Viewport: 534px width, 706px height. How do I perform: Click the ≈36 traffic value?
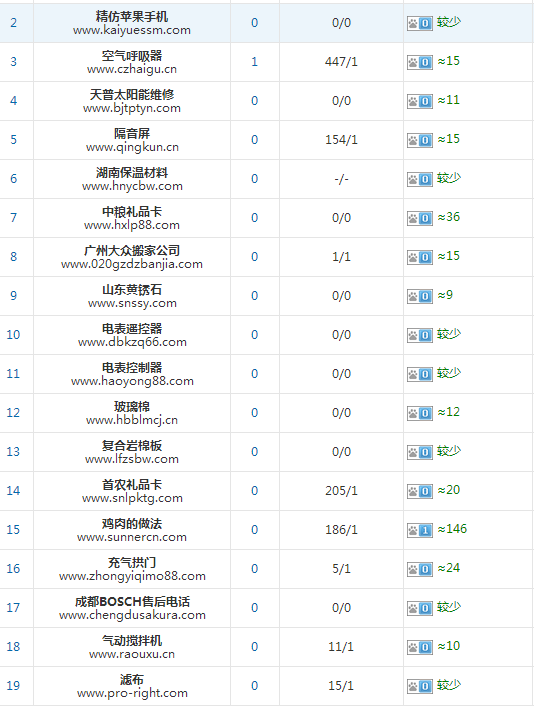click(x=448, y=217)
